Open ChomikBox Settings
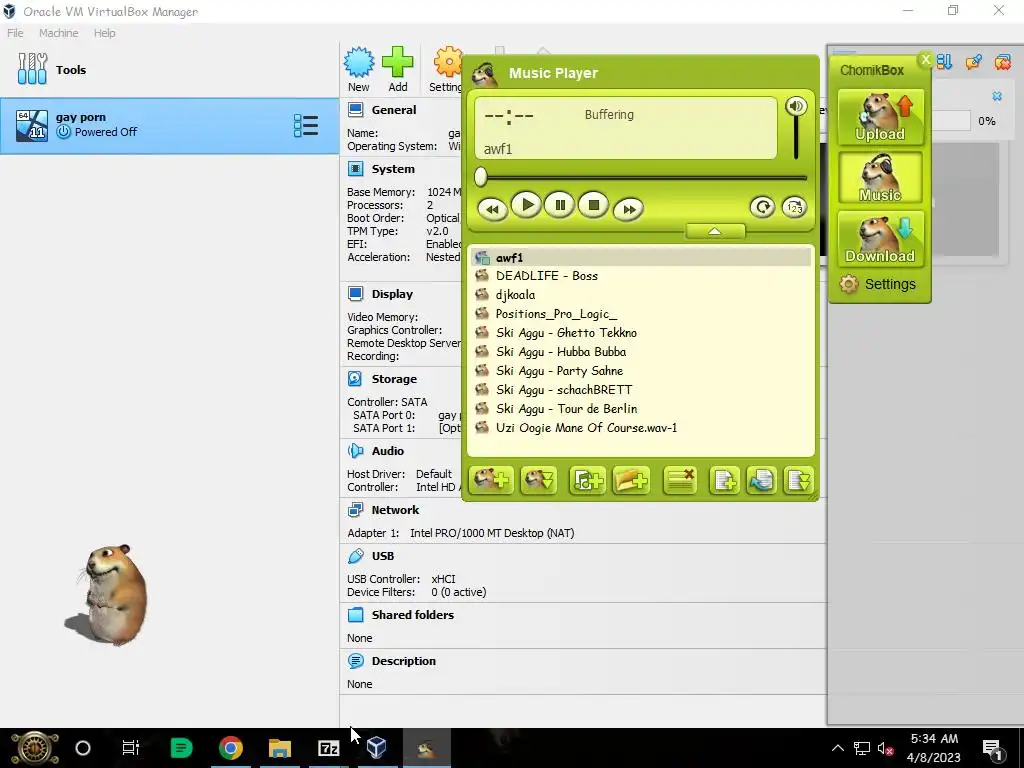This screenshot has width=1024, height=768. click(x=878, y=284)
